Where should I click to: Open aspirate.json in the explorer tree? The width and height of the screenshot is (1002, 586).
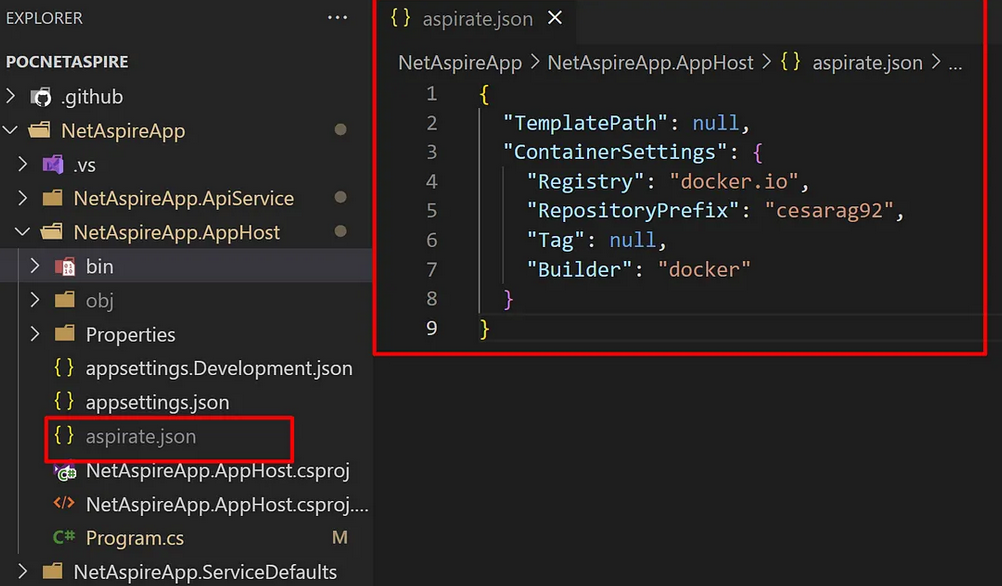(141, 436)
